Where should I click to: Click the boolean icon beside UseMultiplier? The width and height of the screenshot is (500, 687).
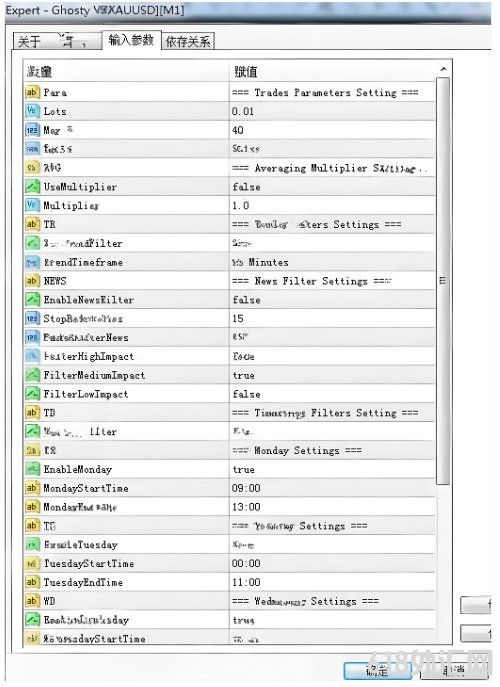point(32,187)
